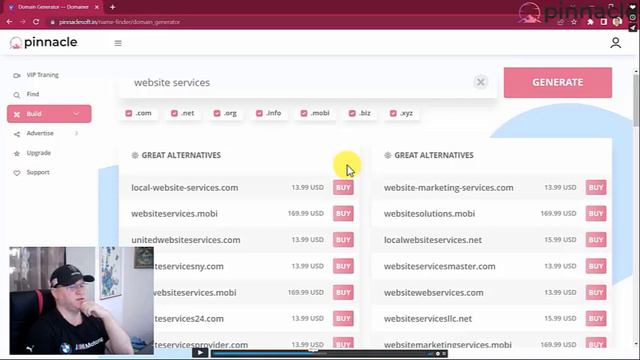
Task: Go back with browser back arrow
Action: (9, 22)
